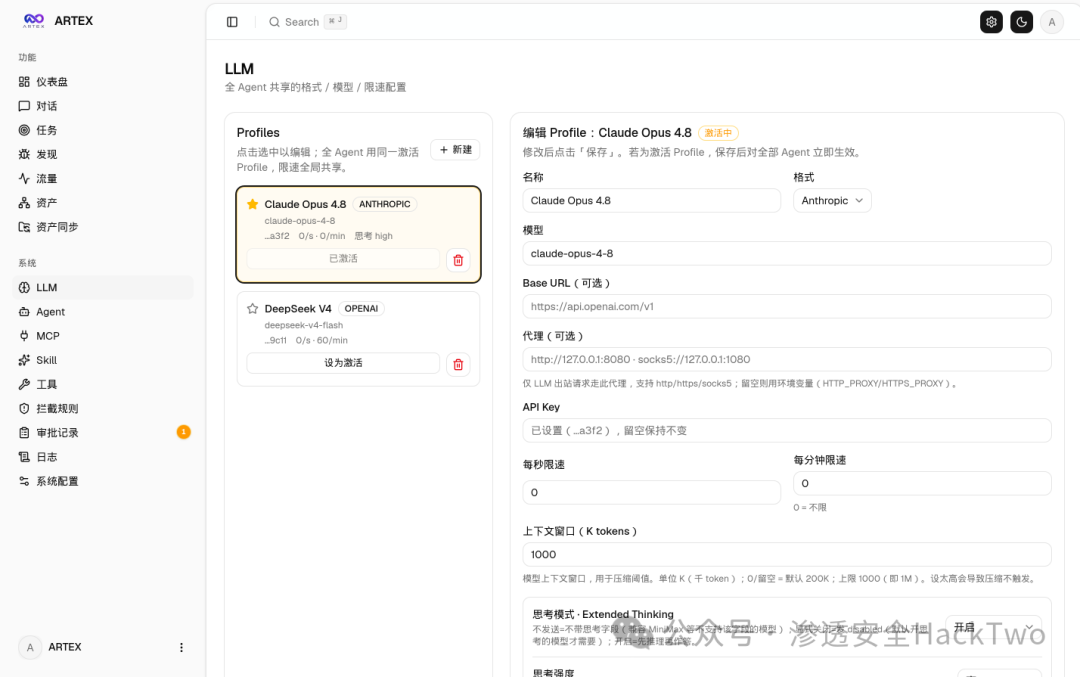Star the DeepSeek V4 profile
Screen dimensions: 1080x677
pos(253,309)
